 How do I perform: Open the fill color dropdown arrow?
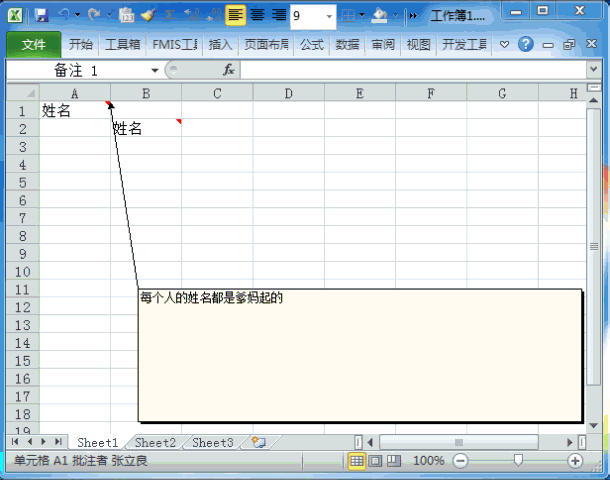pos(395,16)
